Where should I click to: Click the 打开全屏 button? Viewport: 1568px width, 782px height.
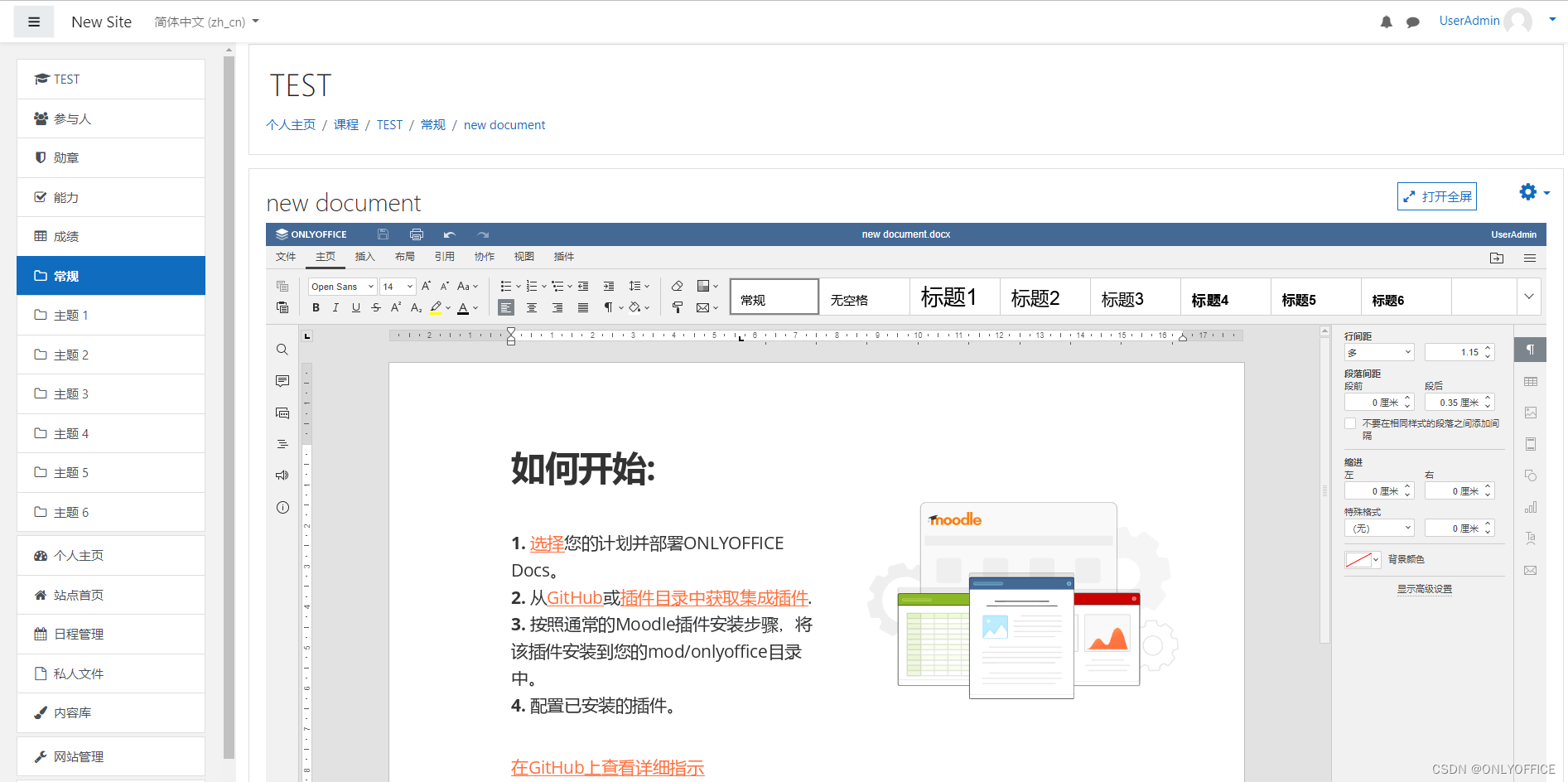point(1437,196)
